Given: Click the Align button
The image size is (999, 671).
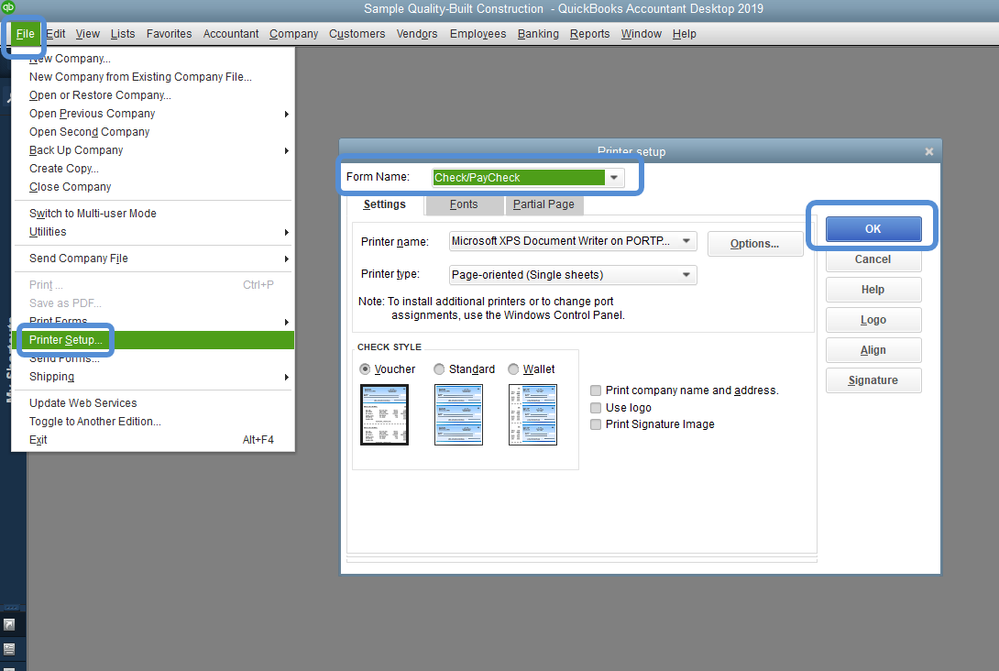Looking at the screenshot, I should pyautogui.click(x=873, y=350).
